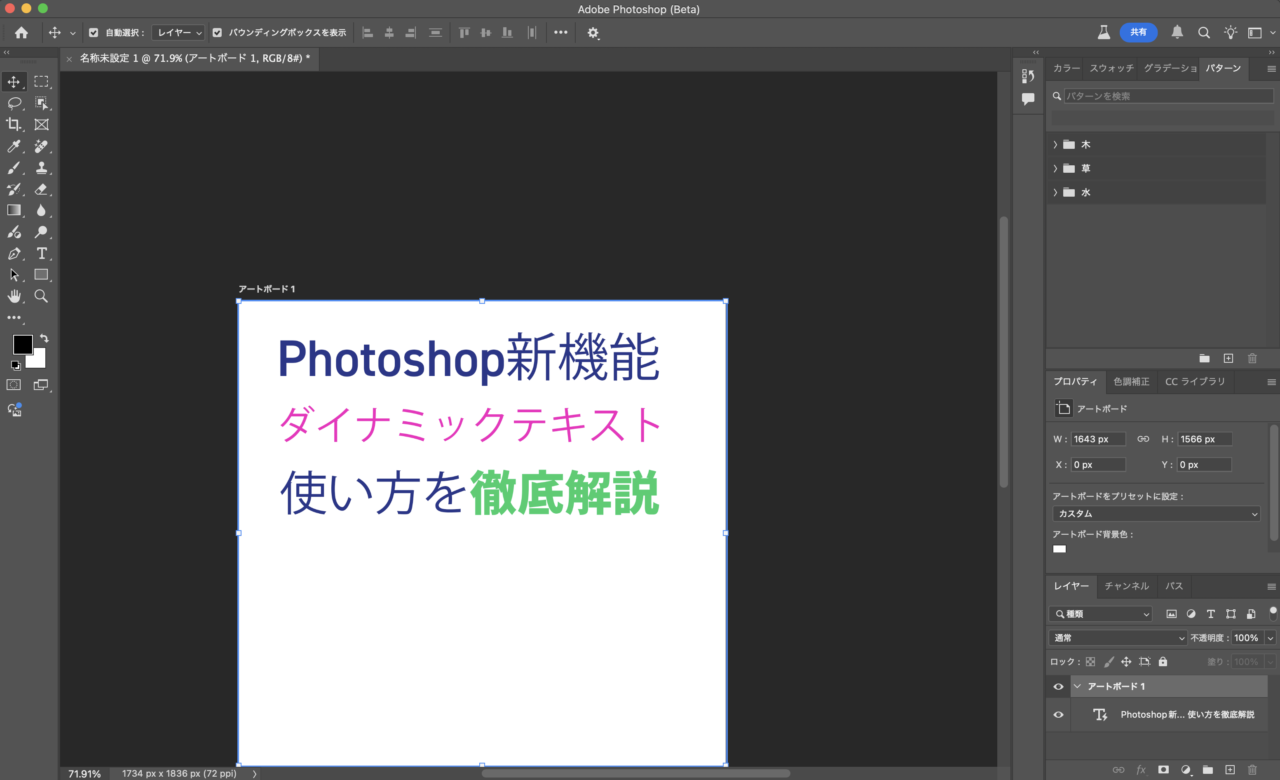
Task: Switch to the CC ライブラリ tab
Action: (x=1195, y=382)
